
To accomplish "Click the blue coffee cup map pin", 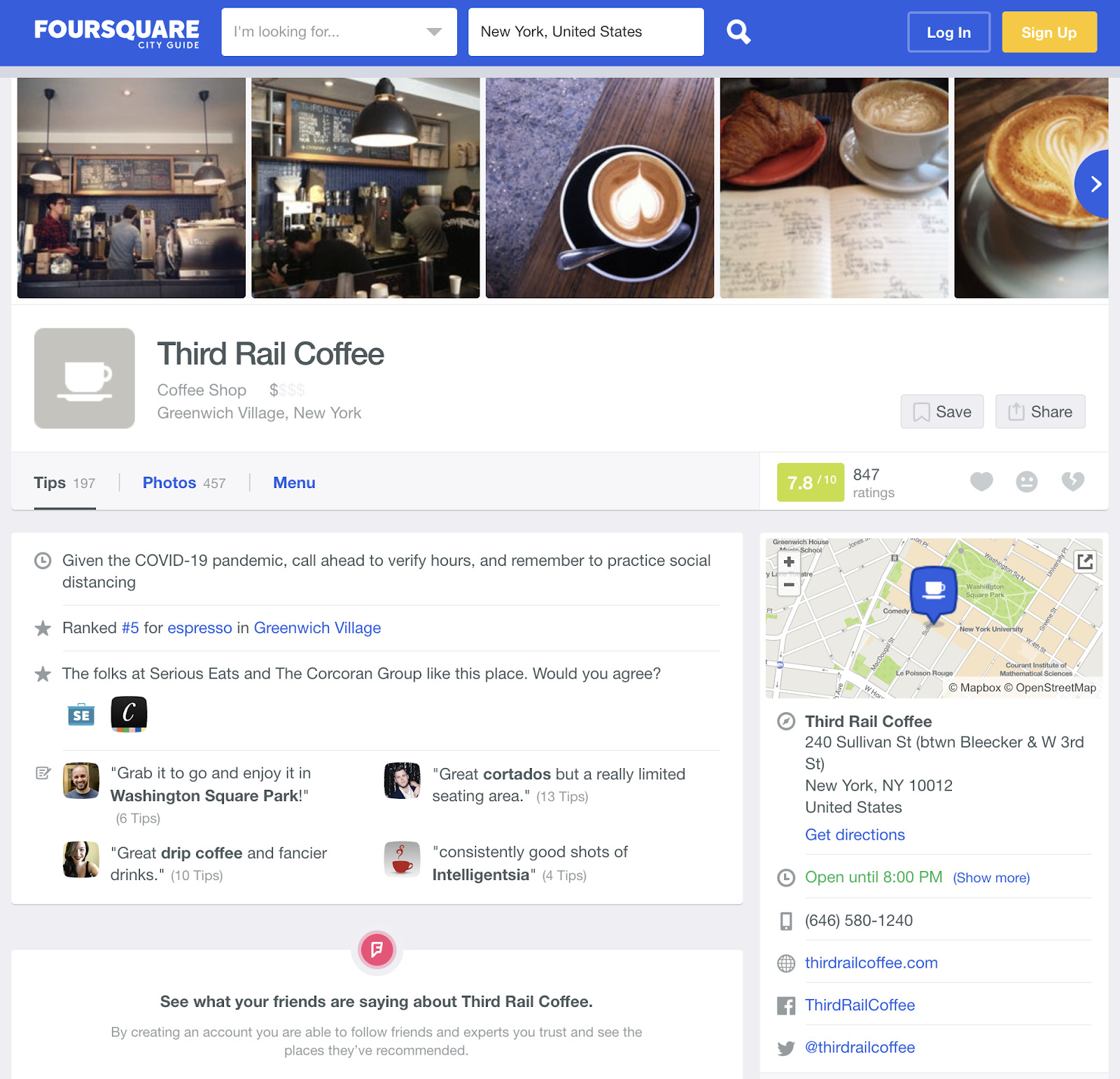I will [933, 594].
